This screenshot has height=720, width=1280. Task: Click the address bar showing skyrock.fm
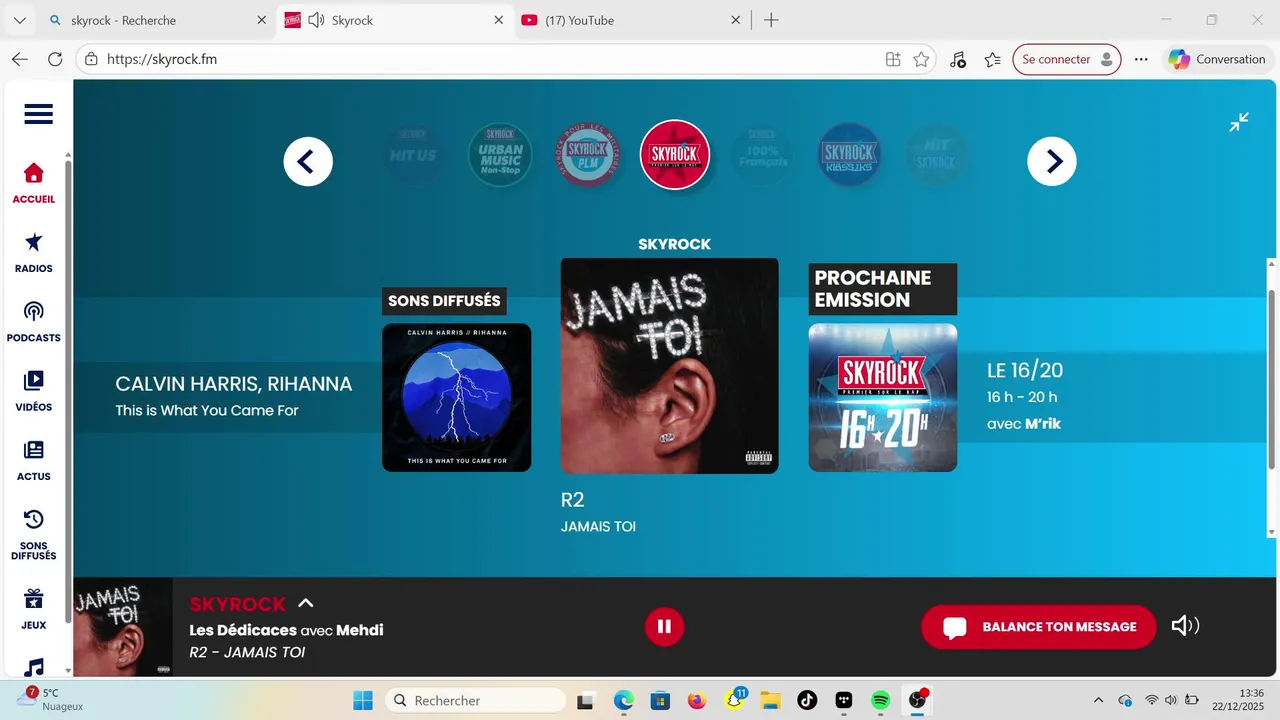point(507,59)
